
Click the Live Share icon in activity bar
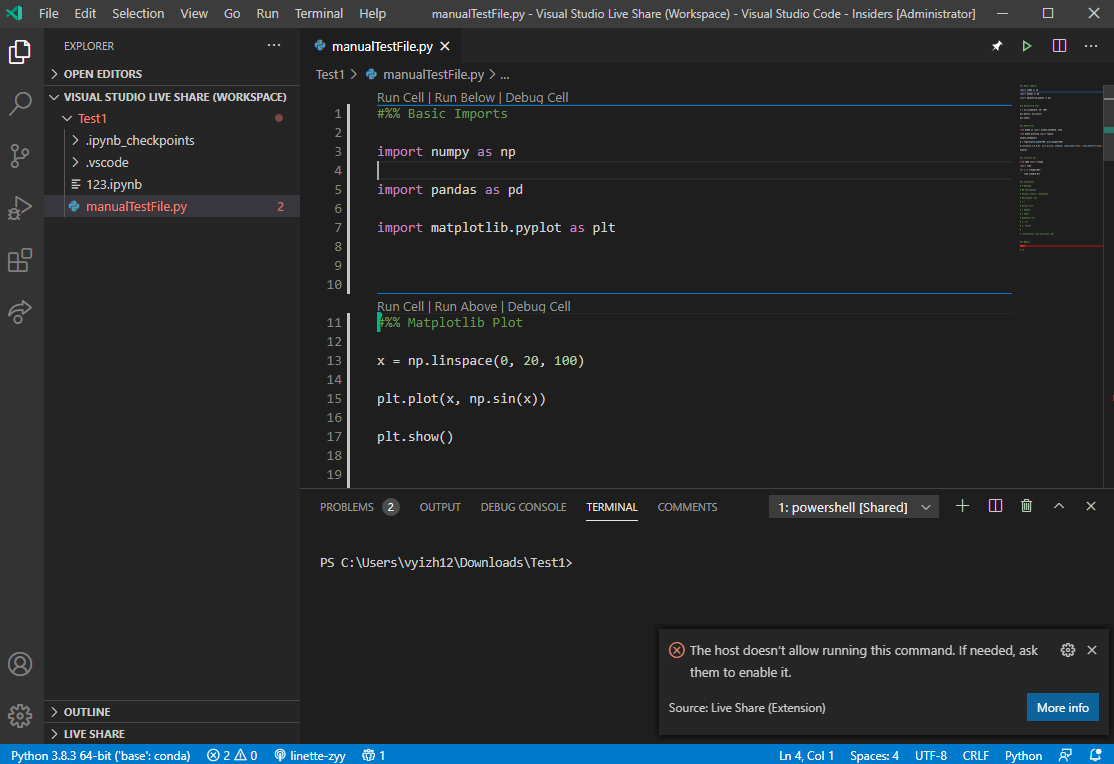click(19, 312)
